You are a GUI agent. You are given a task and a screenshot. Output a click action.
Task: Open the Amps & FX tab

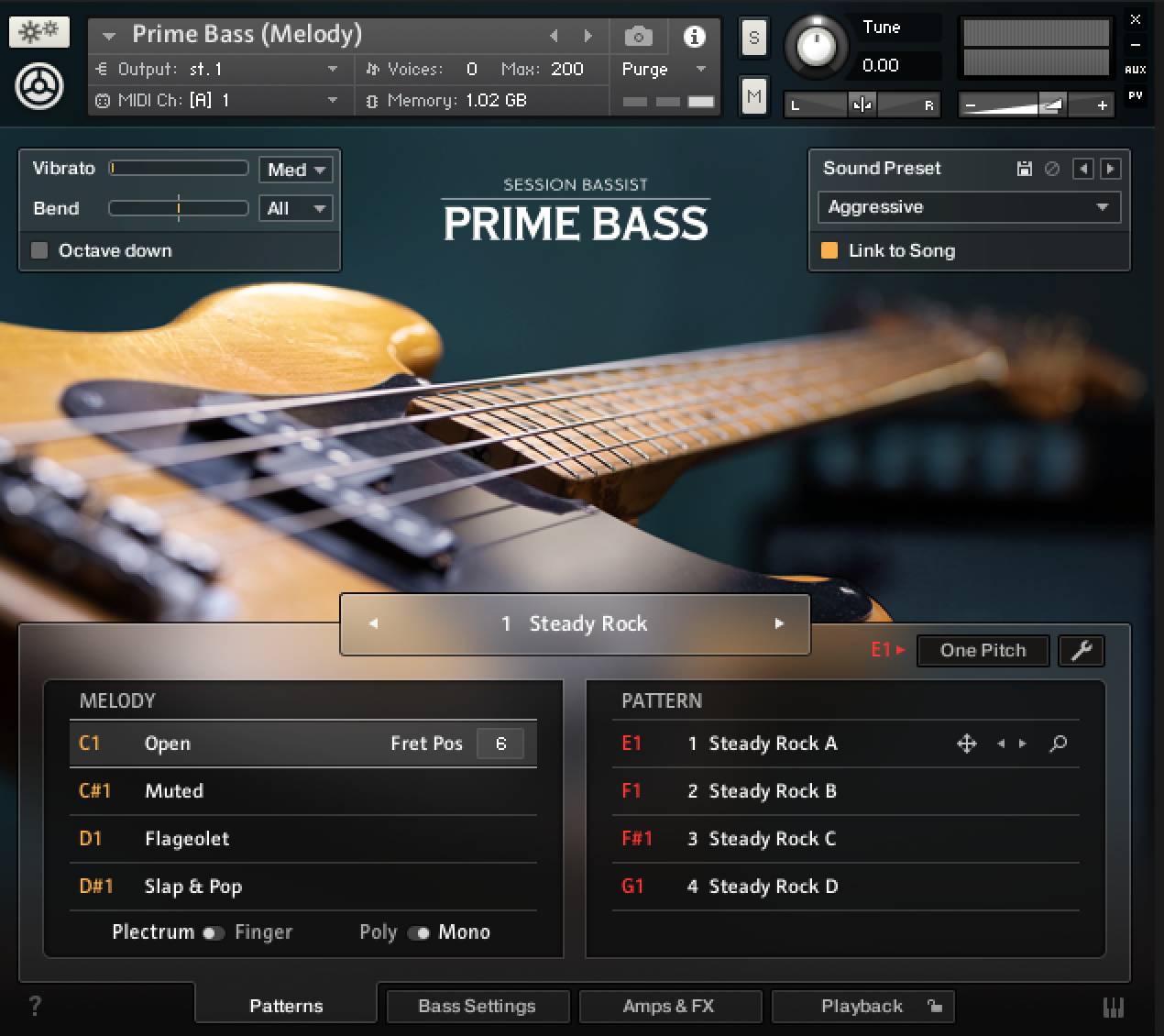(669, 1006)
